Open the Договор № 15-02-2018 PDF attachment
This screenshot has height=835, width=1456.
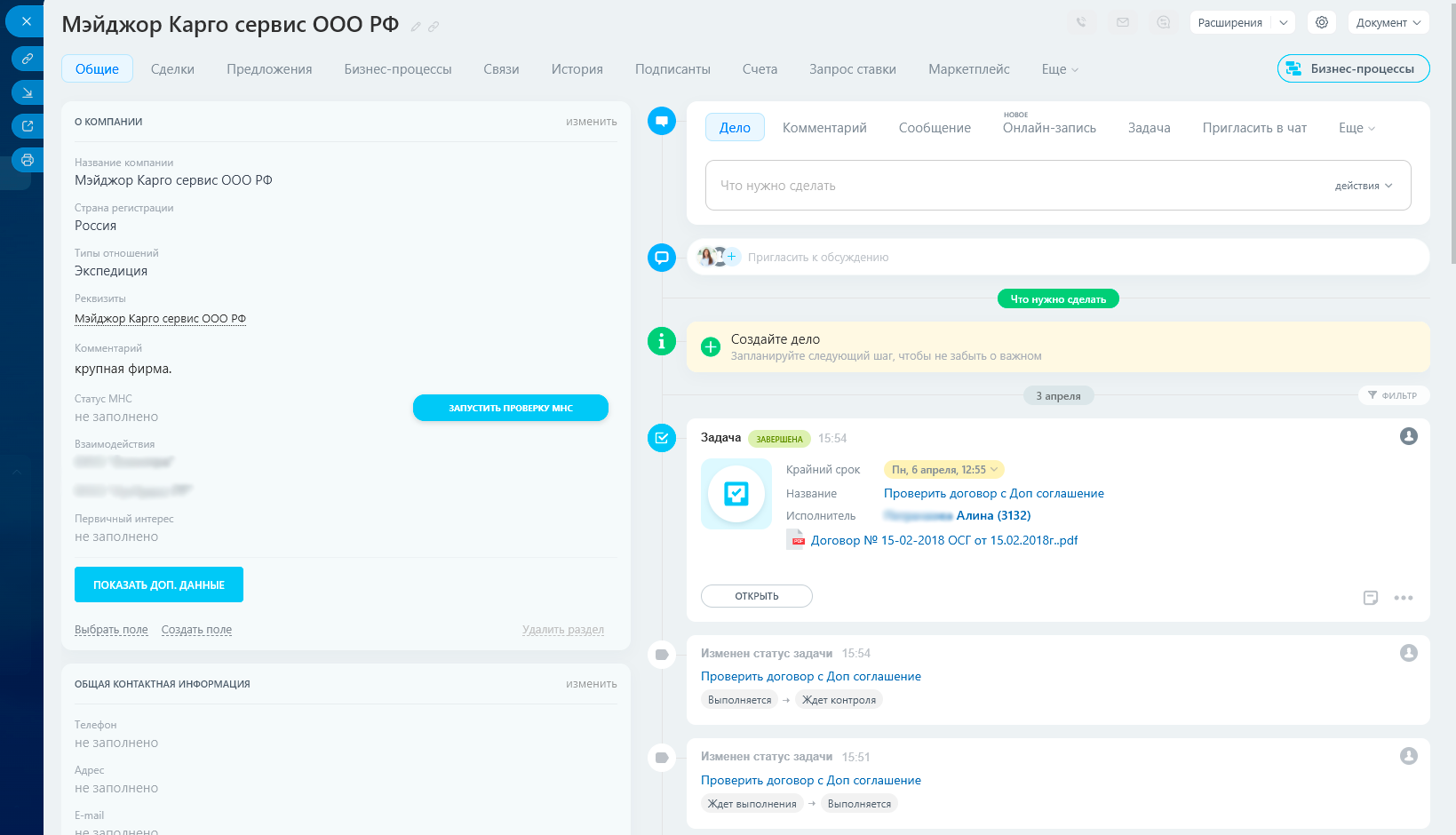pyautogui.click(x=944, y=540)
